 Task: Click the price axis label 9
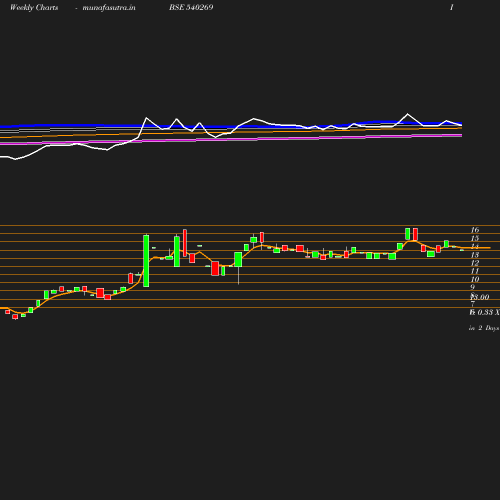[473, 287]
